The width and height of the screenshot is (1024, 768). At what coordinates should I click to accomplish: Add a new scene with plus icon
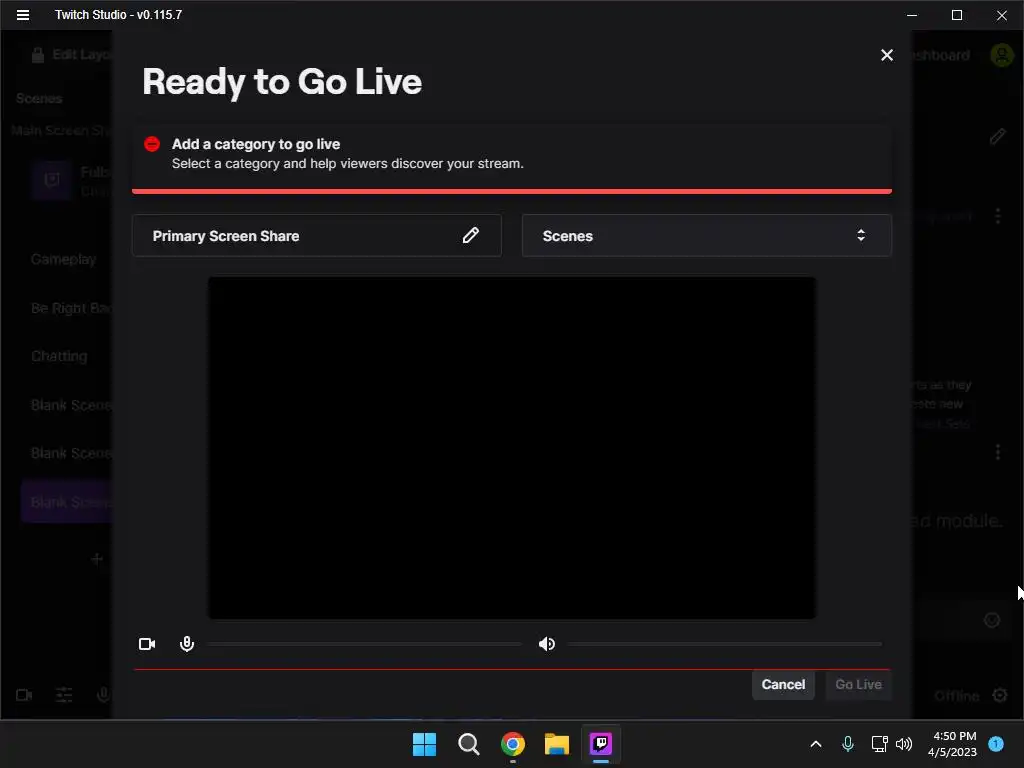click(97, 559)
